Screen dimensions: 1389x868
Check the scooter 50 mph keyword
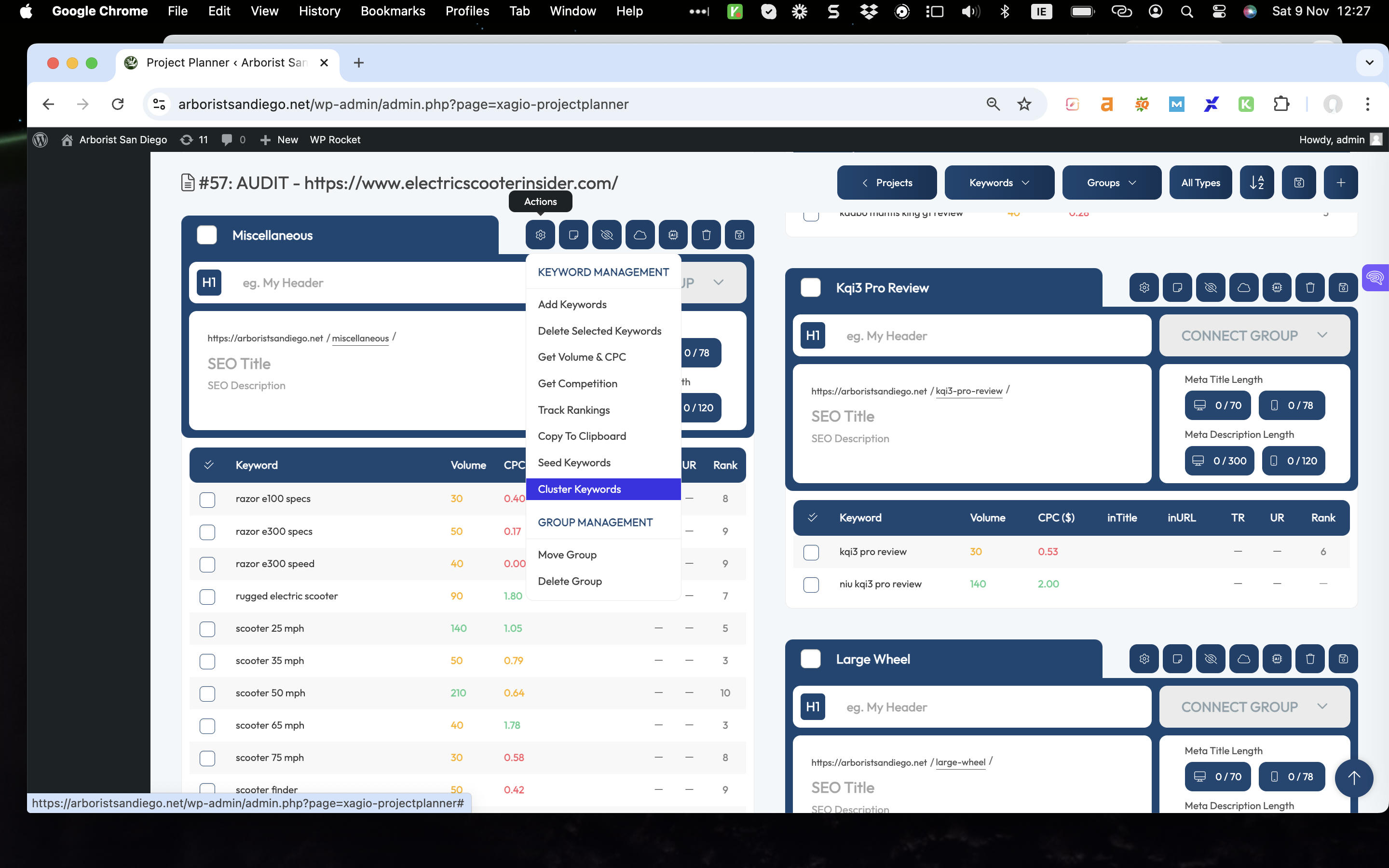(207, 693)
